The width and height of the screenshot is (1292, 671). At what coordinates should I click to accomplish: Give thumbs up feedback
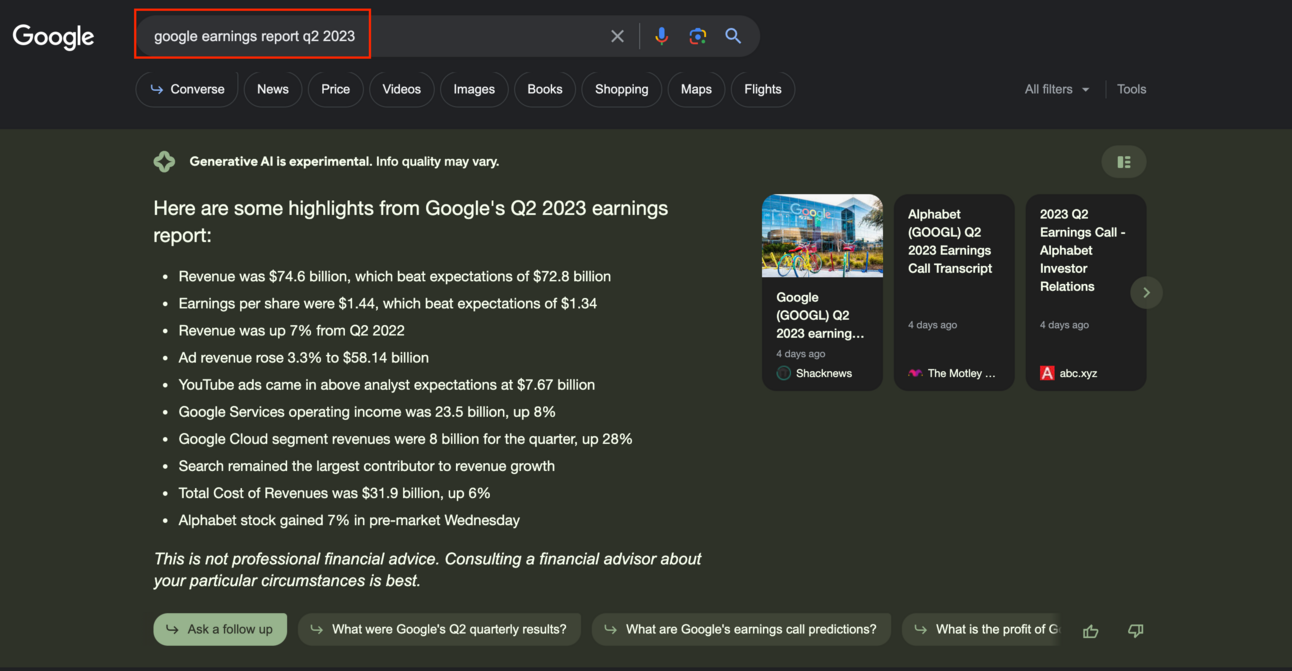(x=1091, y=631)
